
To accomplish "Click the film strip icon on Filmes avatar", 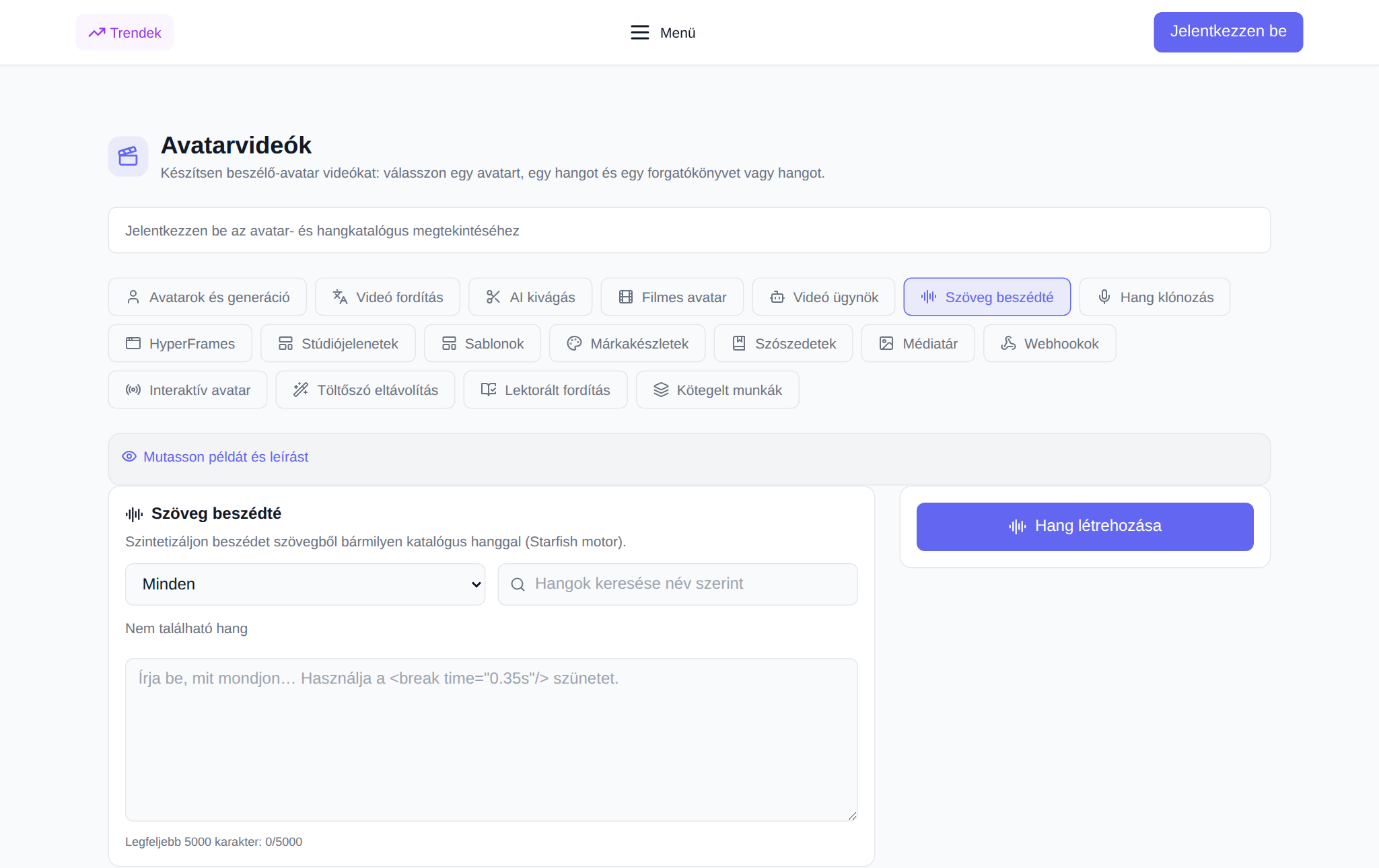I will [x=625, y=297].
